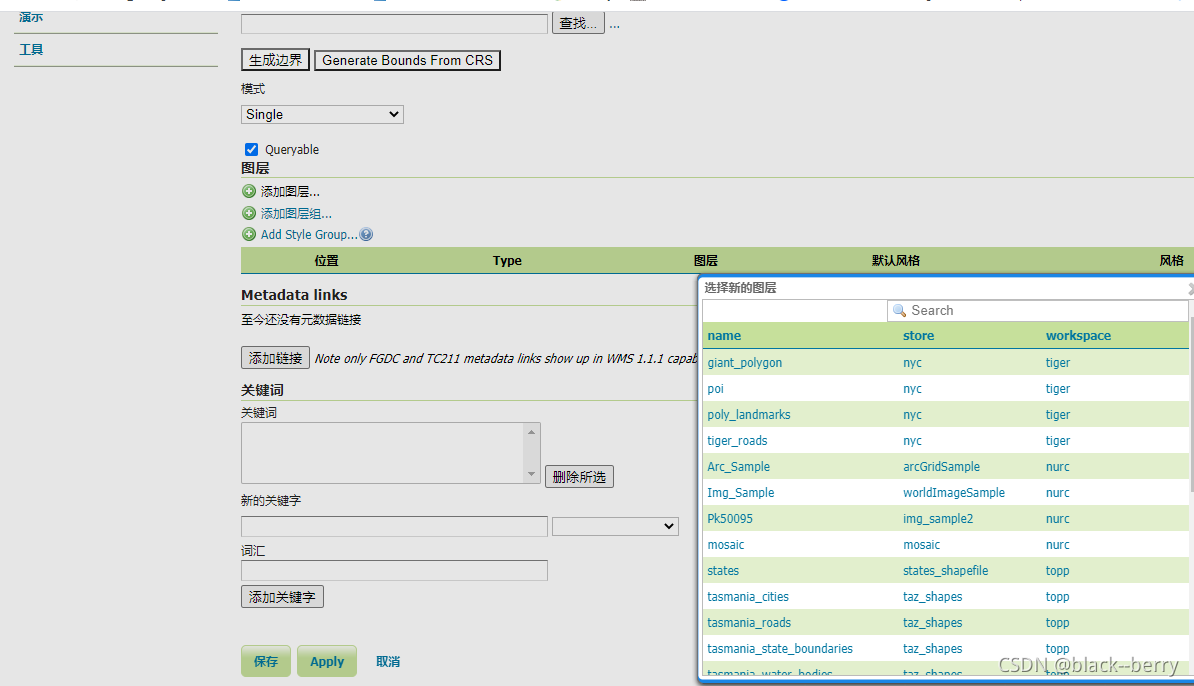Click the down arrow of the 关键词 list scrollbar

point(532,474)
